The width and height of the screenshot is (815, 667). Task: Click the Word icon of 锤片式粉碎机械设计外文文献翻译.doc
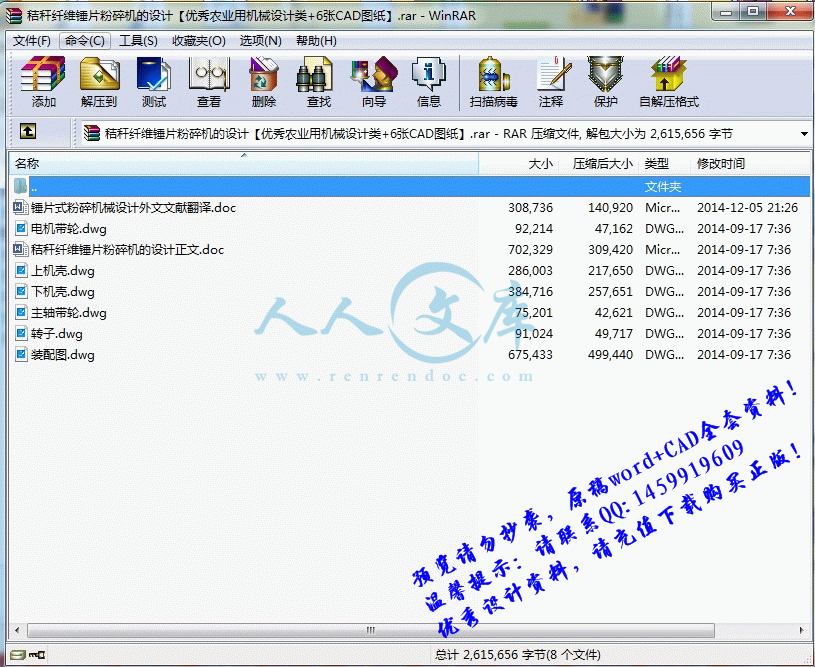(x=20, y=207)
